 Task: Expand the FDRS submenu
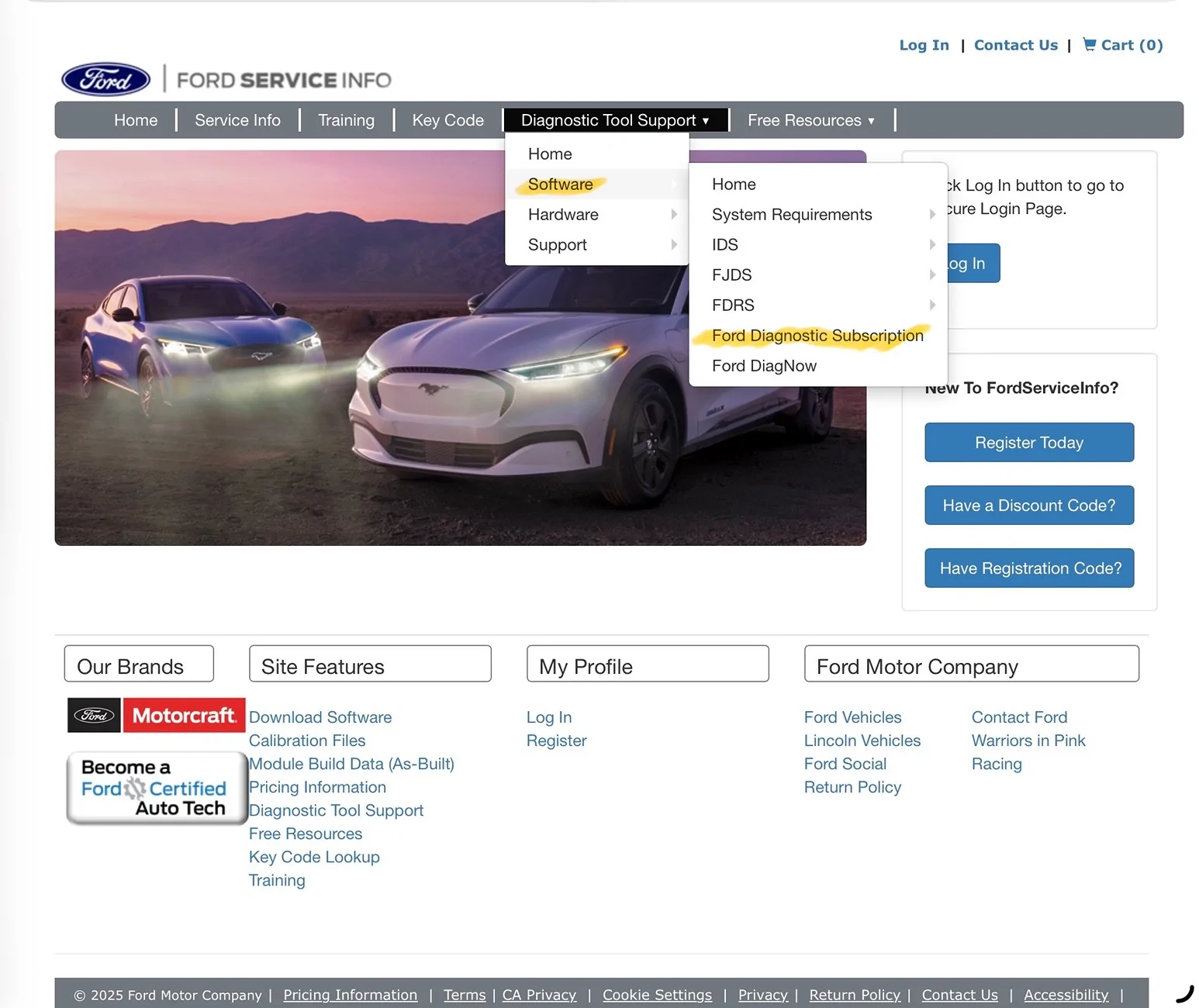[818, 306]
